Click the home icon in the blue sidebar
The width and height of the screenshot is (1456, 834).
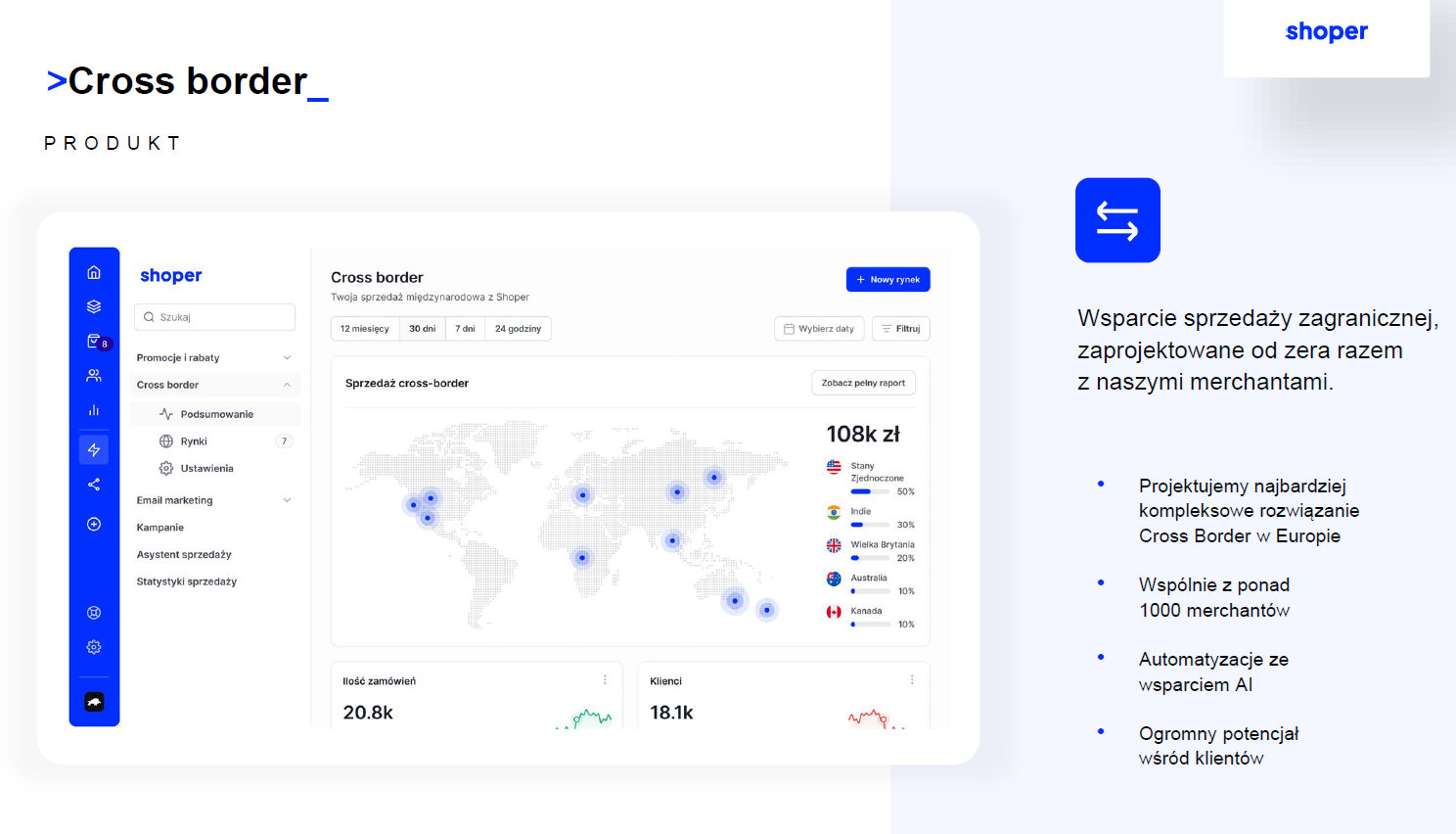(x=94, y=272)
